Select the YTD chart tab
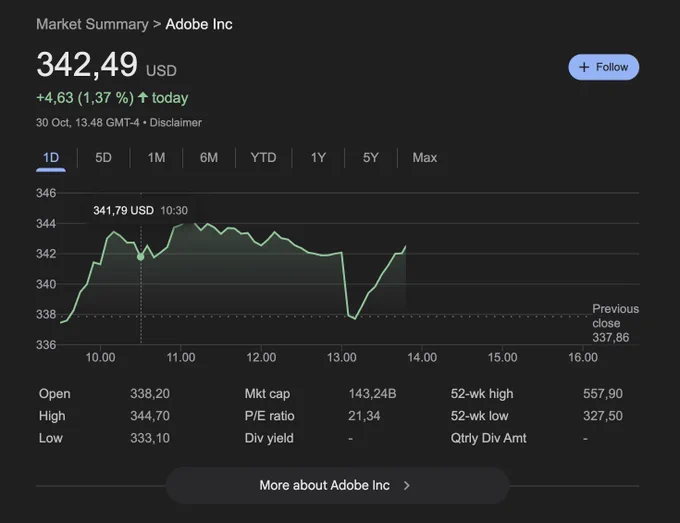Viewport: 680px width, 523px height. click(x=263, y=157)
